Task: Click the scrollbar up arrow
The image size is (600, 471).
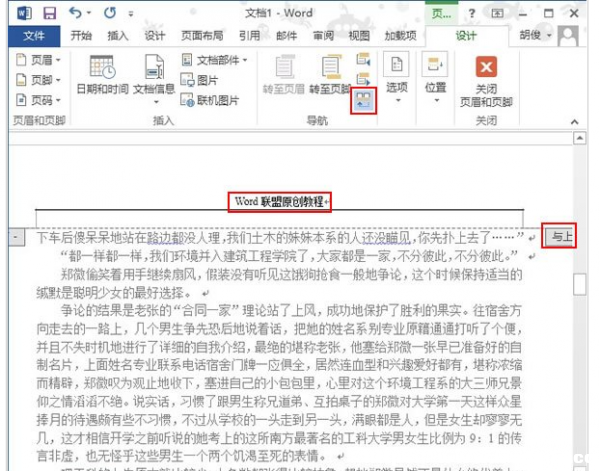Action: (x=580, y=138)
